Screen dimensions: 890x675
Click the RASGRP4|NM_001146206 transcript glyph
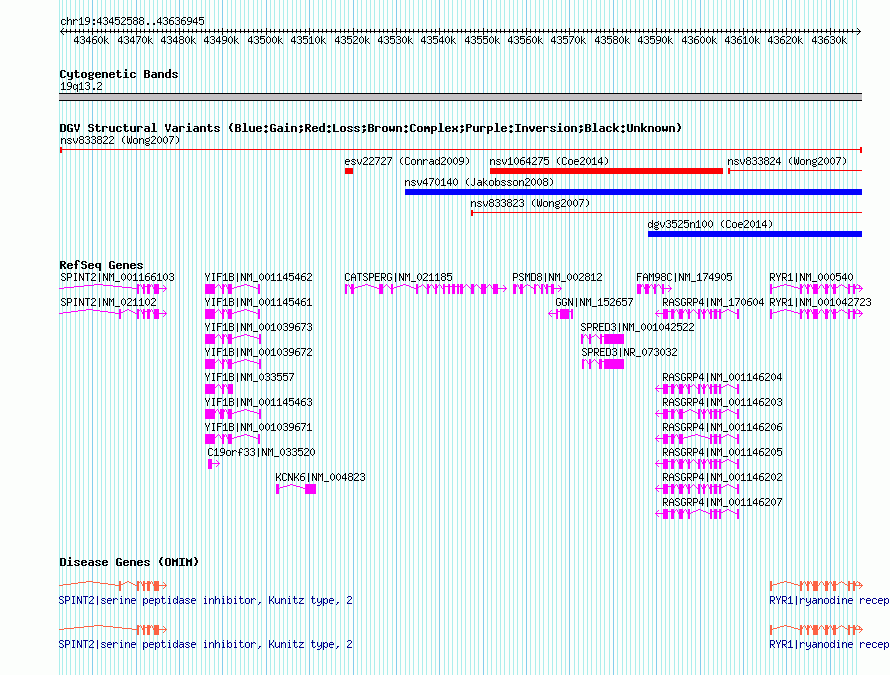pyautogui.click(x=698, y=439)
